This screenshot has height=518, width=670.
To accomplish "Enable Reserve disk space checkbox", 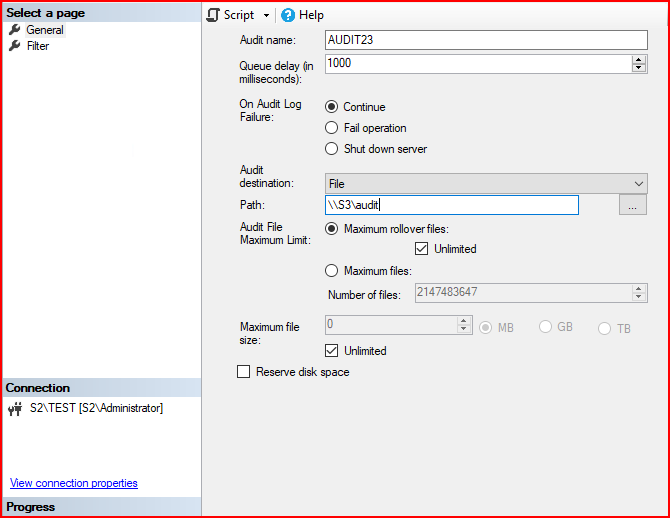I will (x=243, y=372).
